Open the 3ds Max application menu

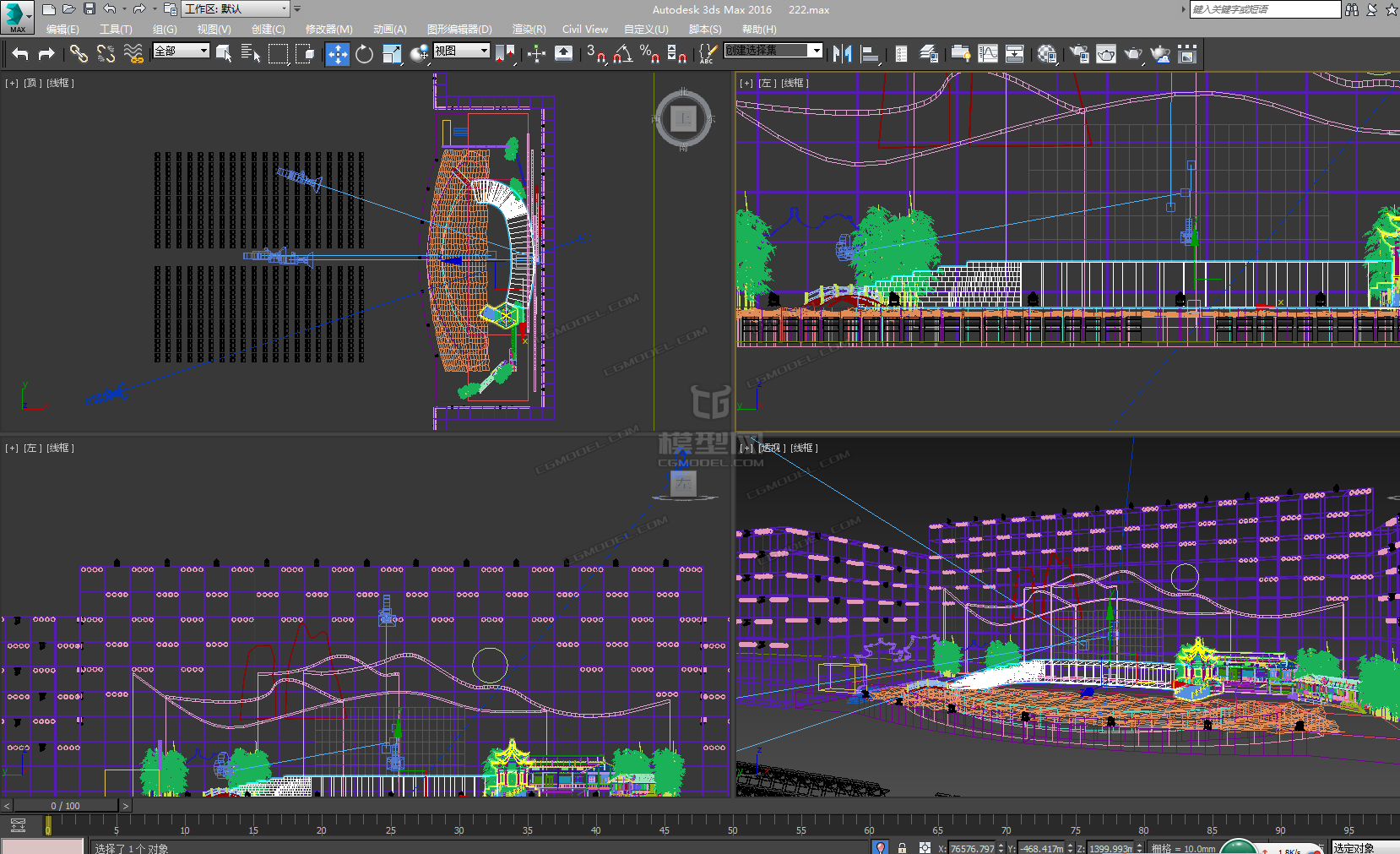click(x=17, y=17)
